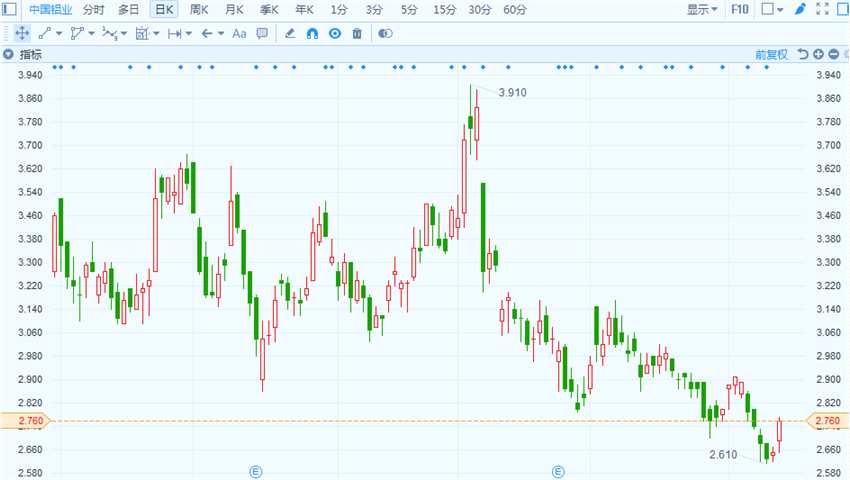Select the comment bubble note tool

tap(262, 34)
